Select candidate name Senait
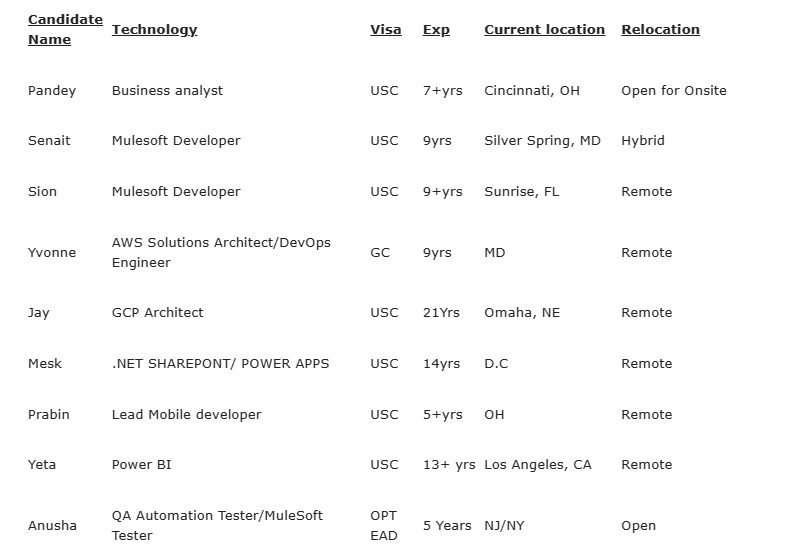 coord(49,141)
